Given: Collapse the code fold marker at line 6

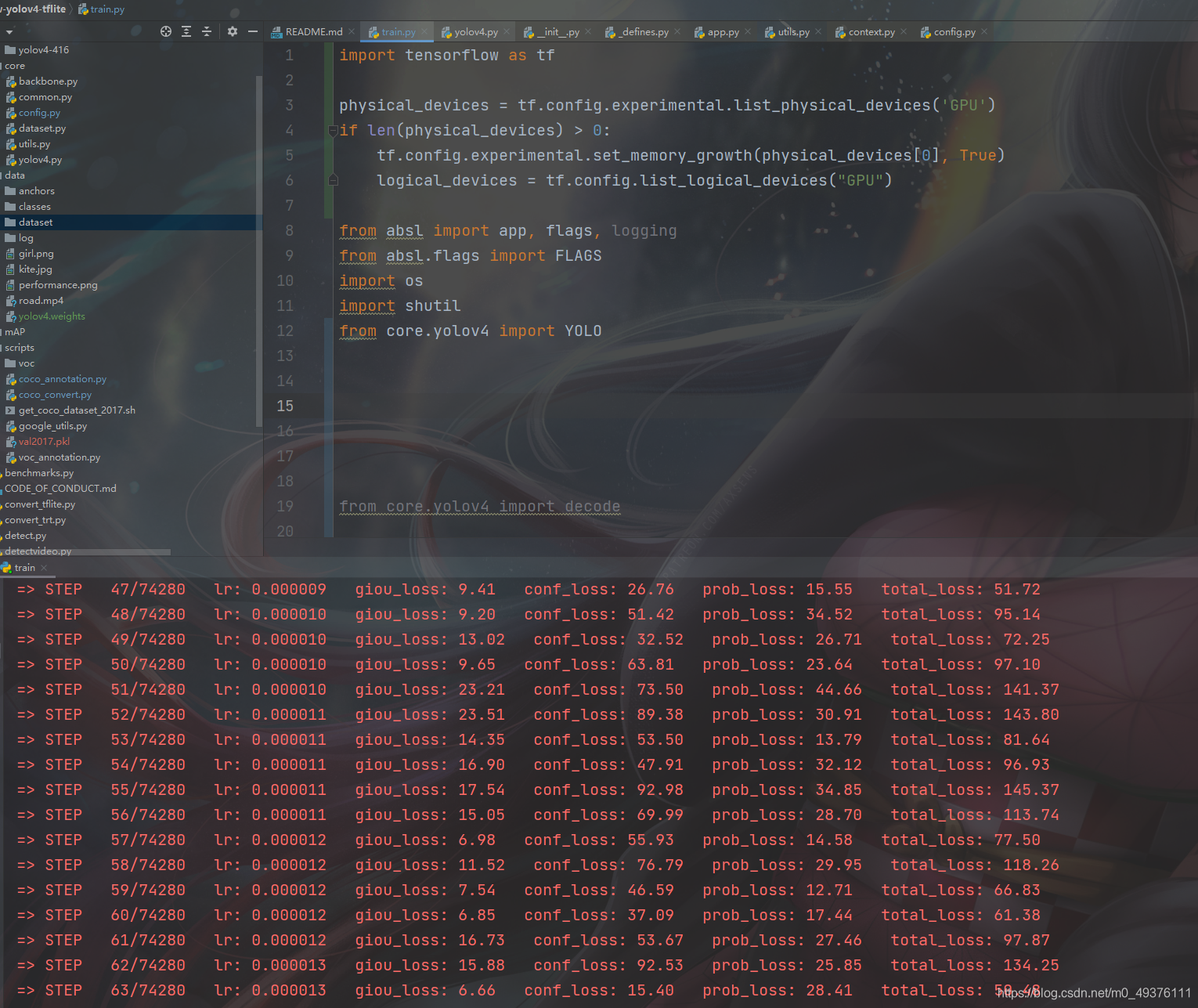Looking at the screenshot, I should (x=333, y=179).
